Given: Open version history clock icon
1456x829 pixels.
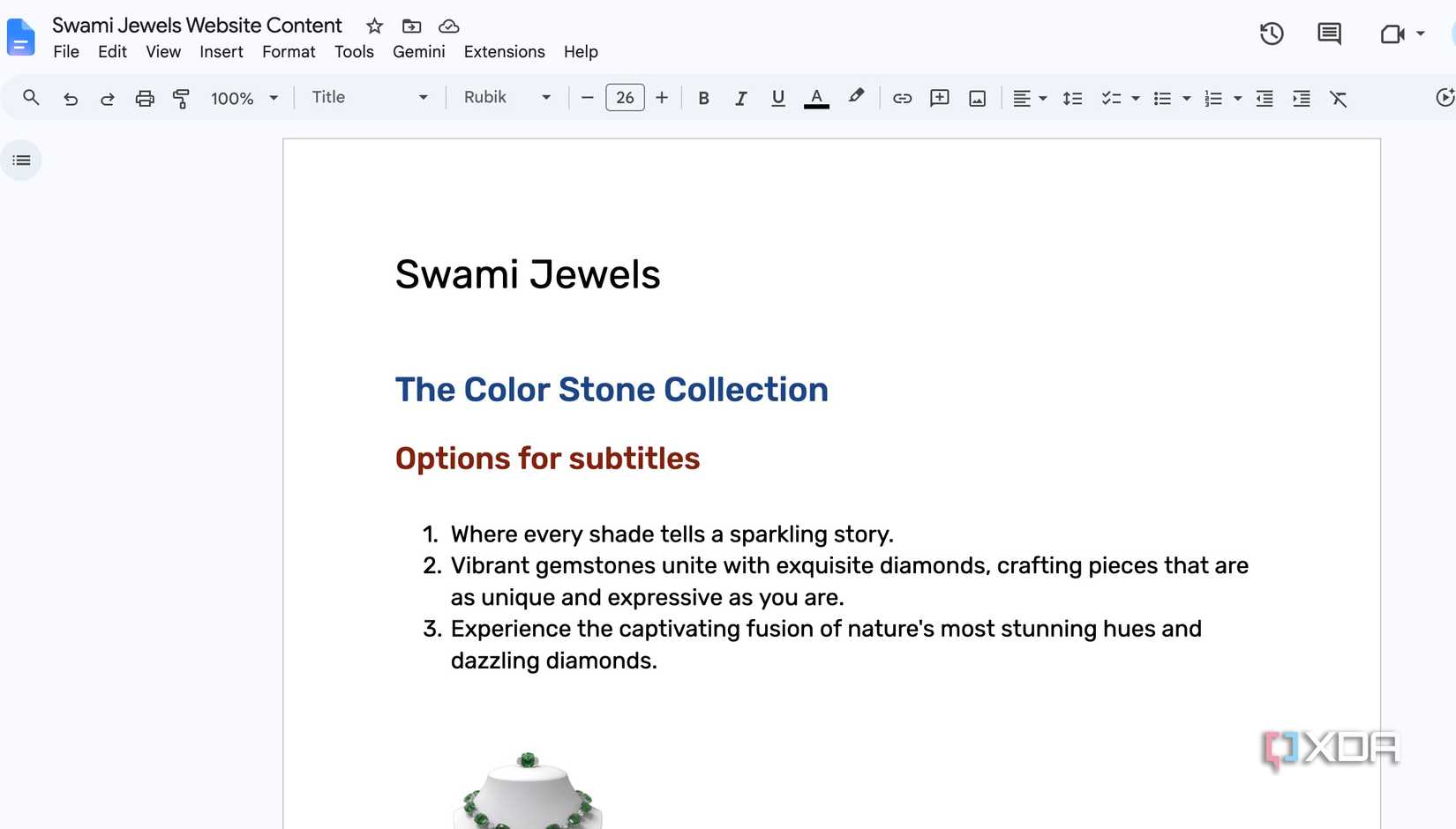Looking at the screenshot, I should click(x=1272, y=34).
